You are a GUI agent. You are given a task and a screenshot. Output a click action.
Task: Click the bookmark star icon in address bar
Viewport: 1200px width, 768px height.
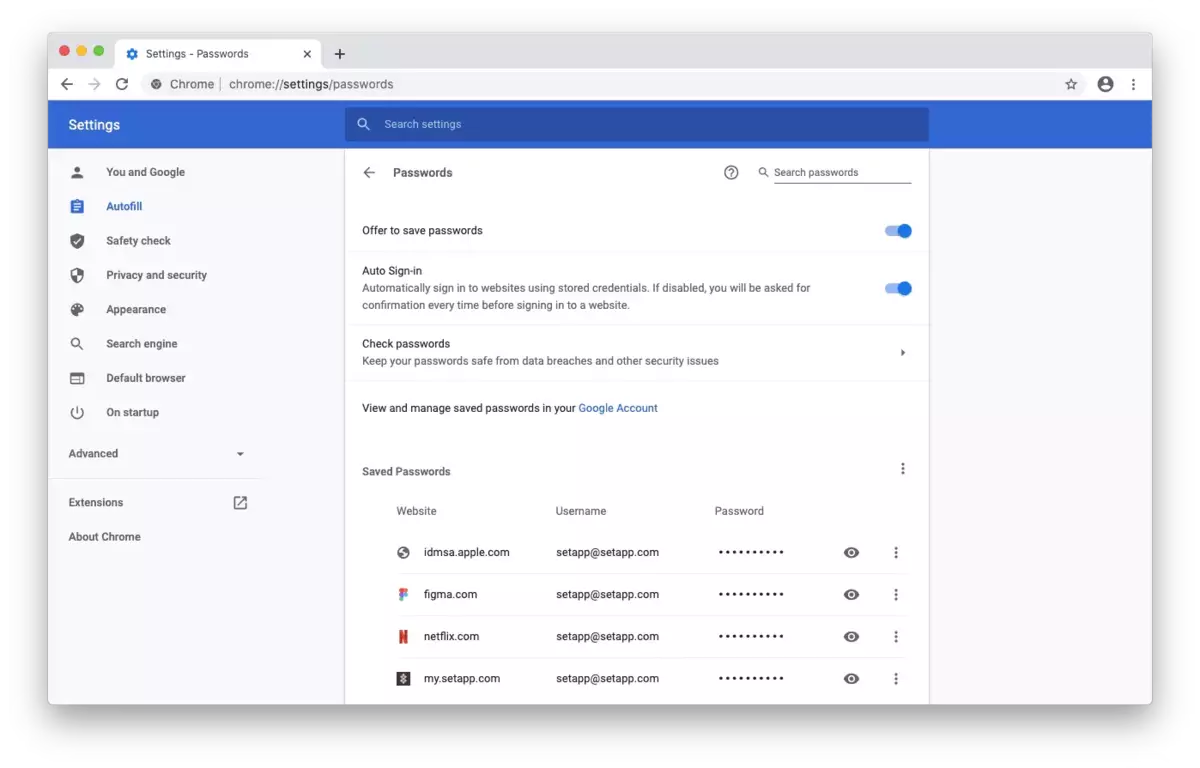(1071, 85)
